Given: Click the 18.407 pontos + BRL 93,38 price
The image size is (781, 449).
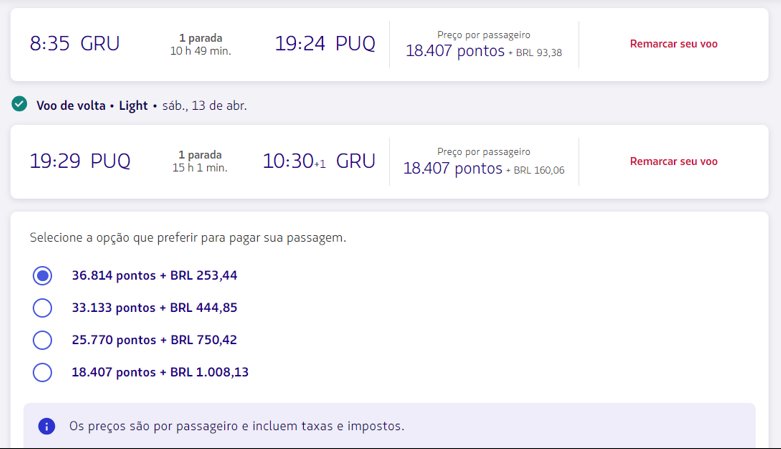Looking at the screenshot, I should pos(484,51).
